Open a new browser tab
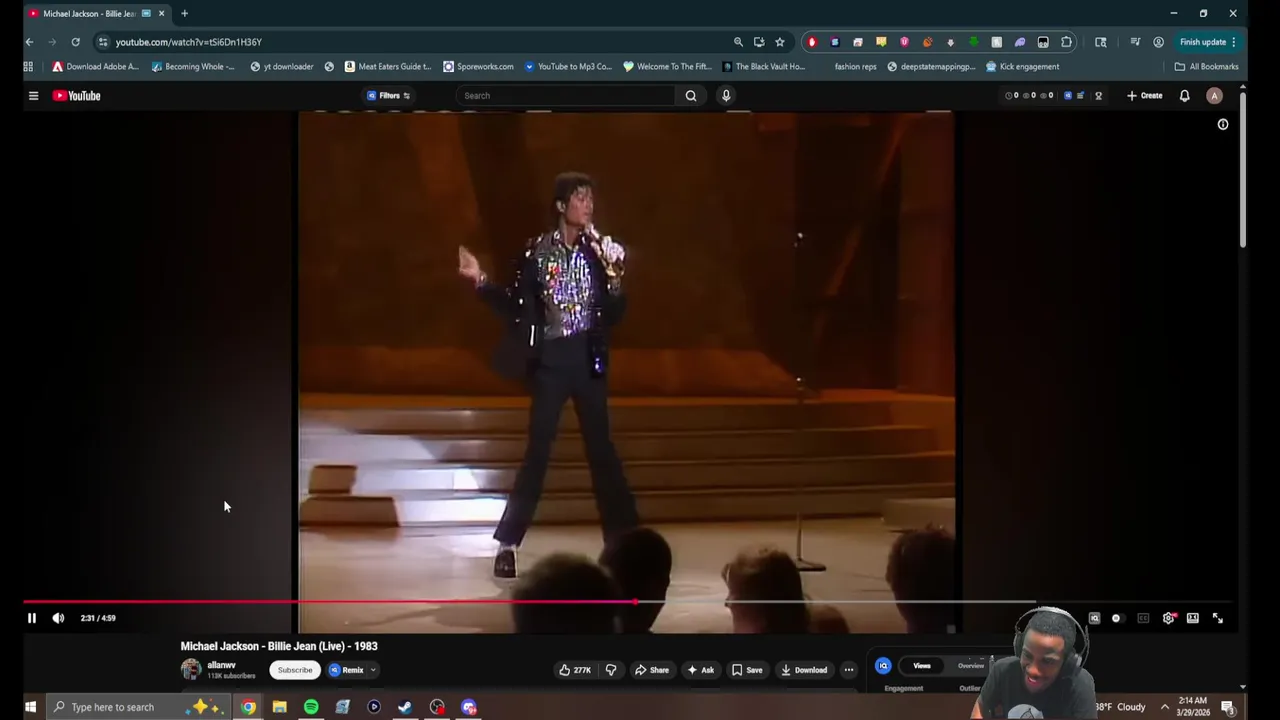Image resolution: width=1280 pixels, height=720 pixels. (184, 14)
